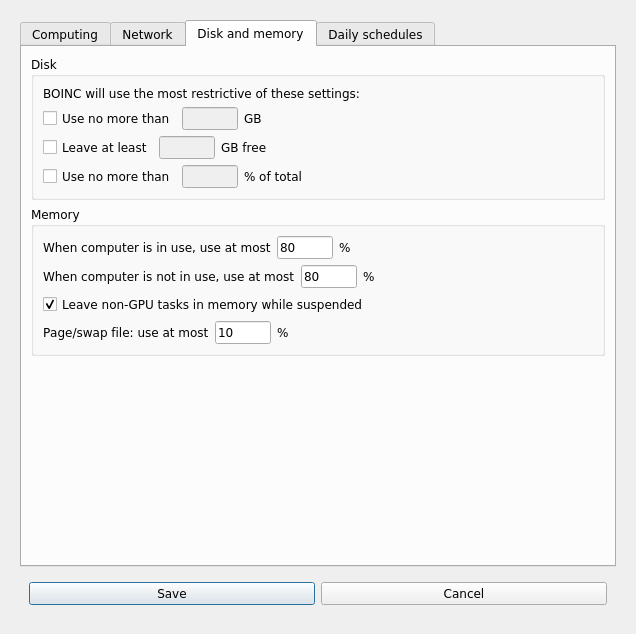Click the Page/swap file percentage field
The image size is (636, 634).
click(x=242, y=332)
